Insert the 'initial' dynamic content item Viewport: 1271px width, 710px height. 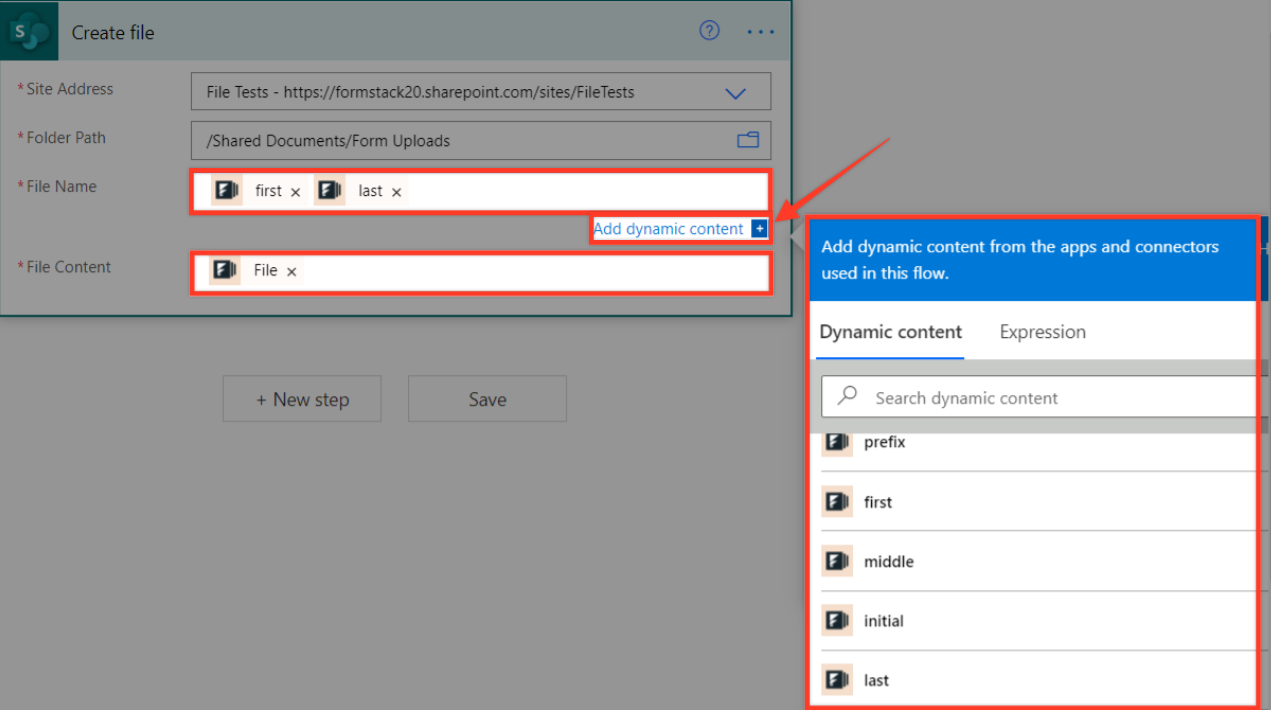pos(883,621)
